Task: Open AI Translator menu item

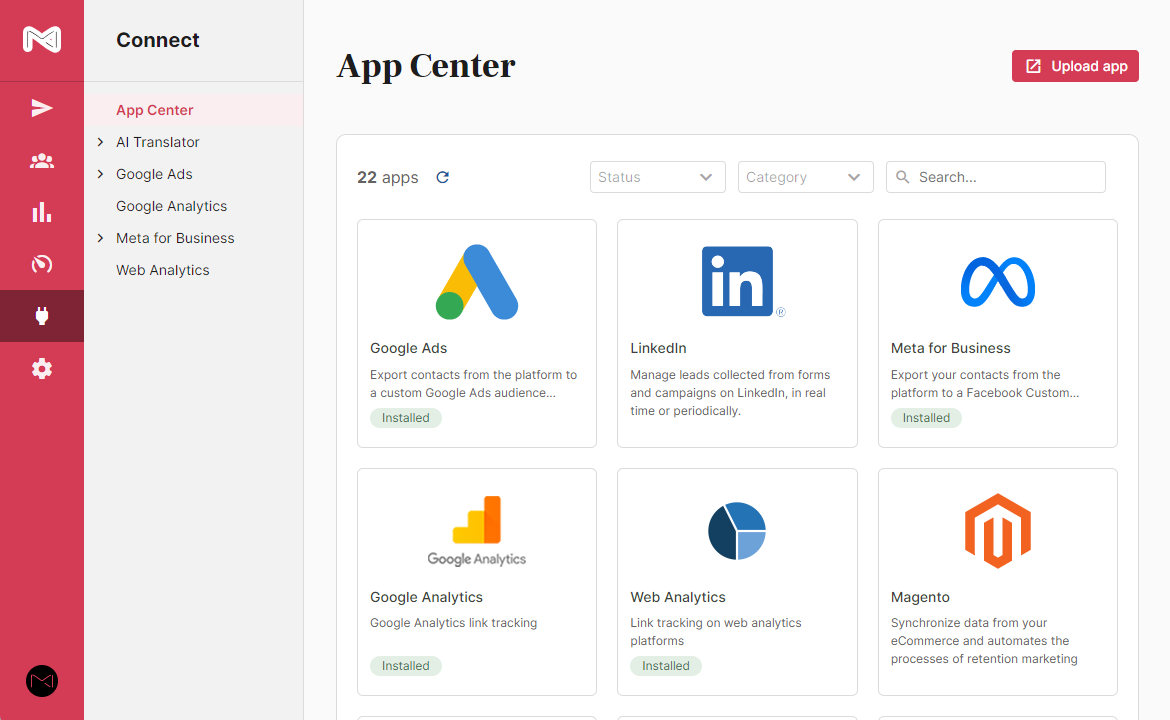Action: (x=157, y=142)
